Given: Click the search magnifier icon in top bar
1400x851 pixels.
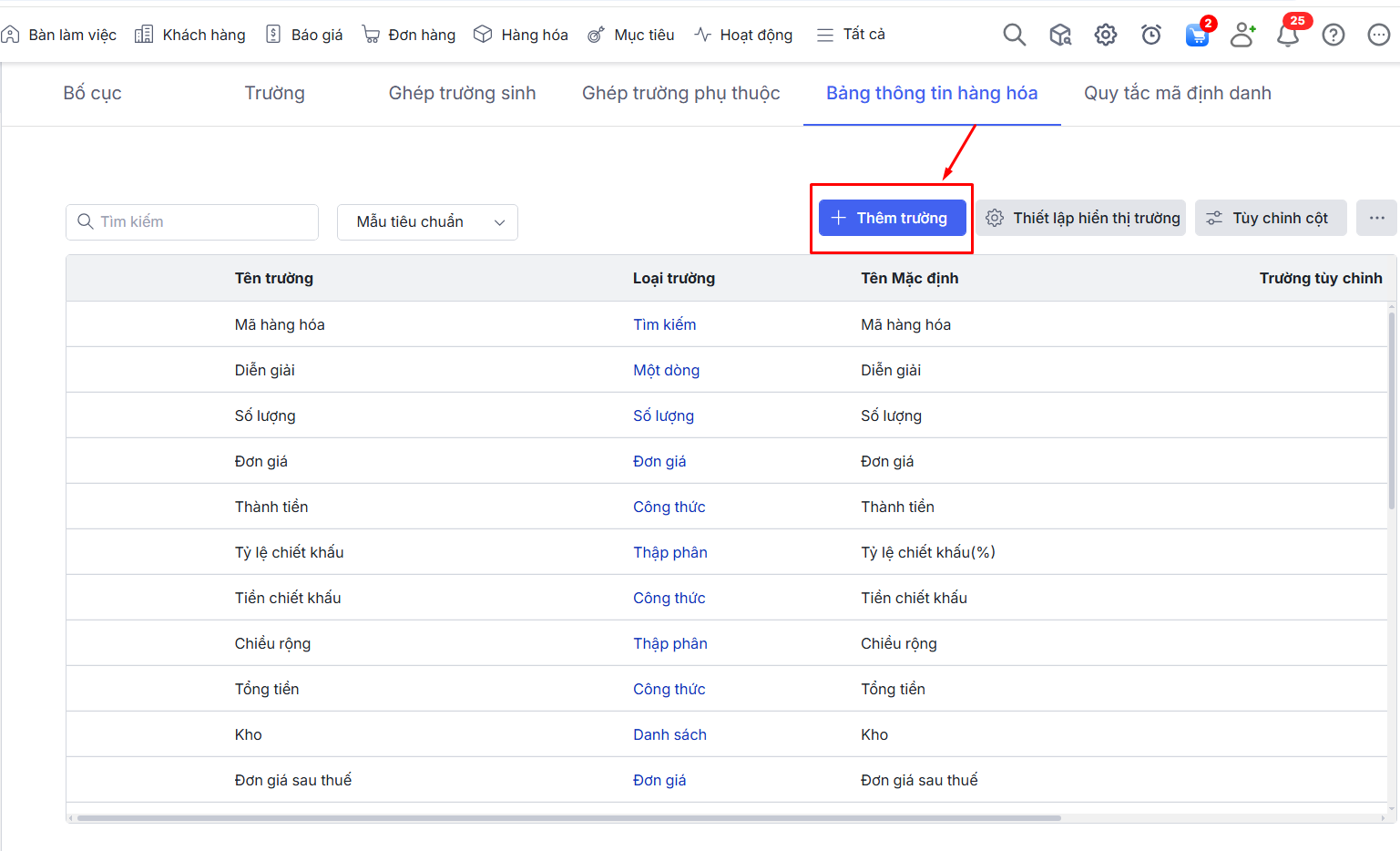Looking at the screenshot, I should (1014, 35).
